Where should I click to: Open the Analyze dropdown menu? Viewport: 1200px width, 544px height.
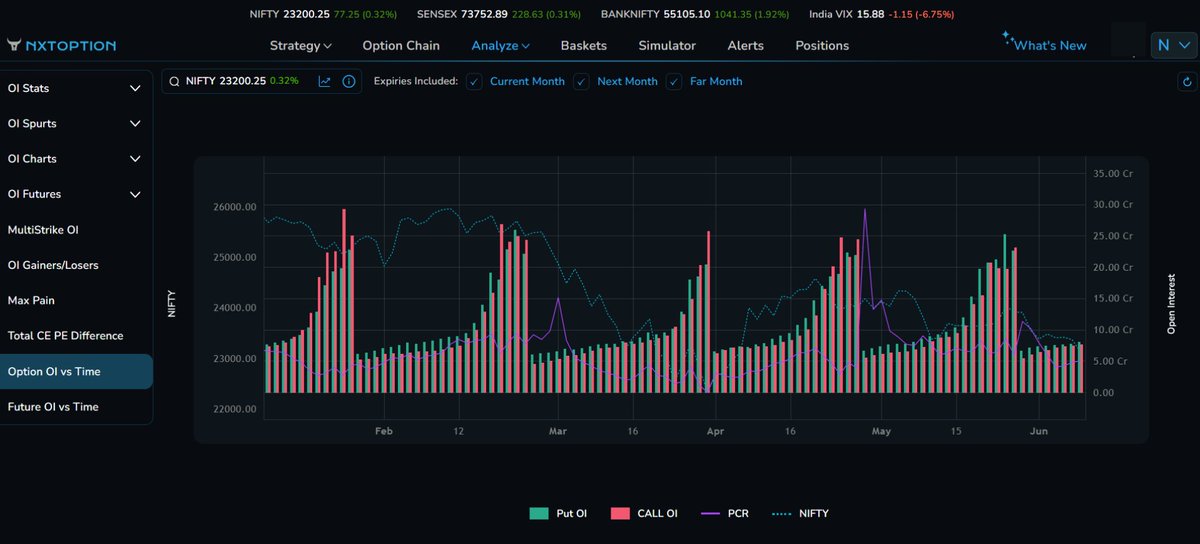click(x=500, y=45)
